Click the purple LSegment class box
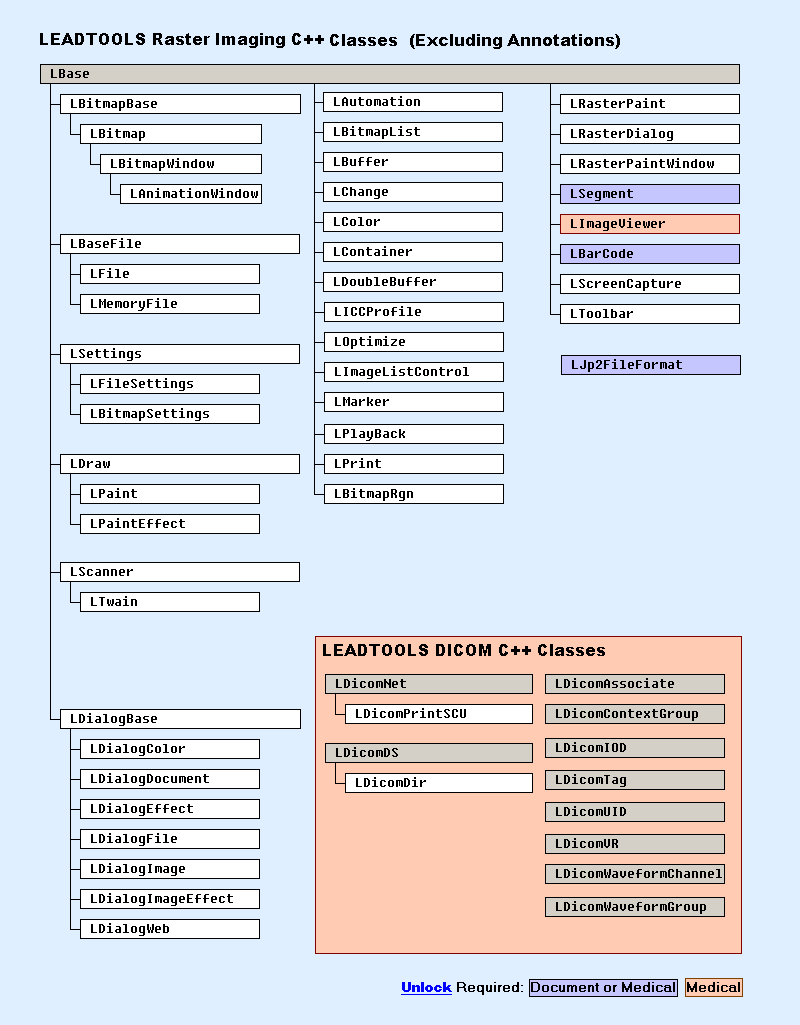800x1025 pixels. point(650,194)
